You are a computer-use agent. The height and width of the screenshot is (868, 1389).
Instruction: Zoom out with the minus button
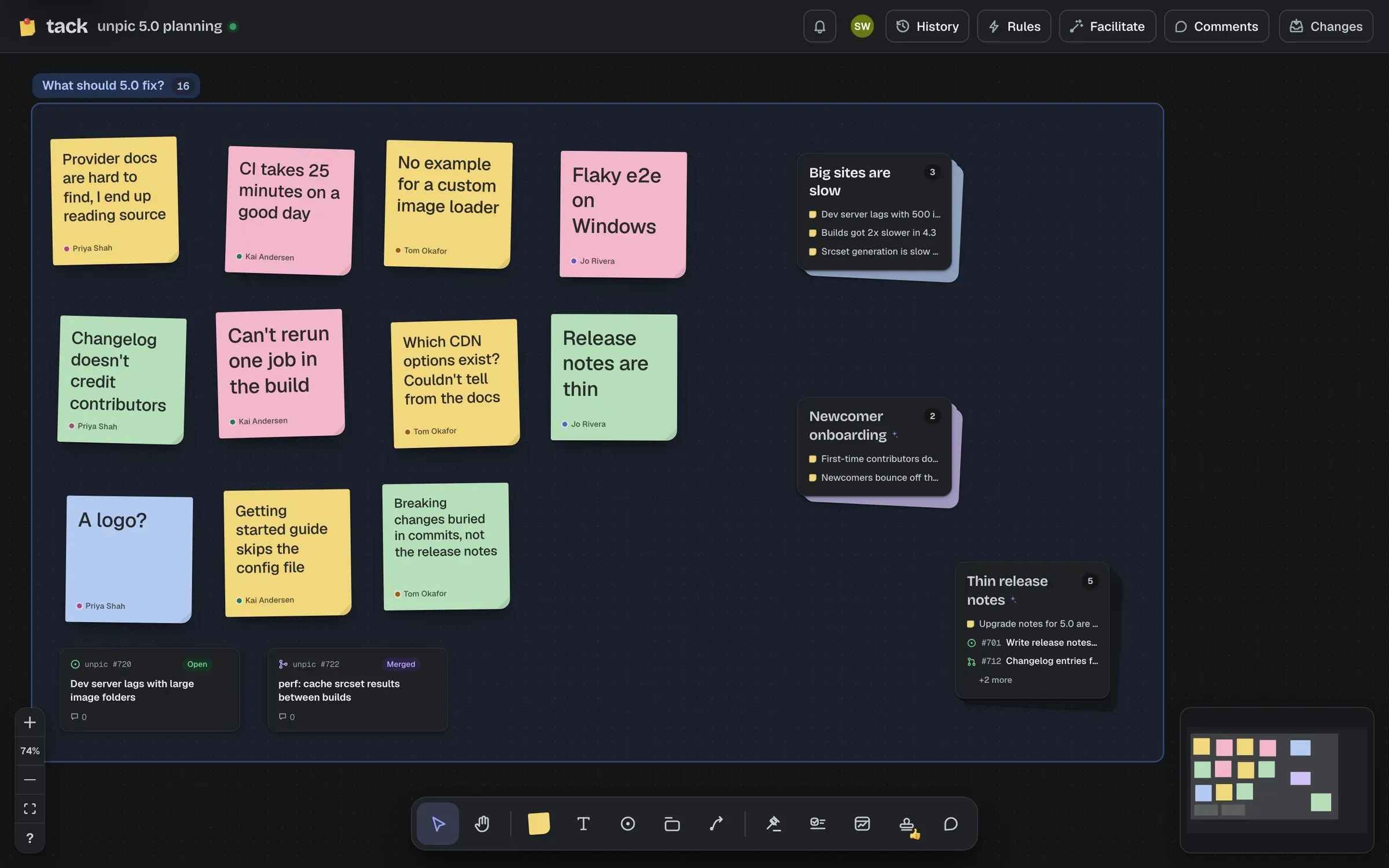click(x=30, y=779)
